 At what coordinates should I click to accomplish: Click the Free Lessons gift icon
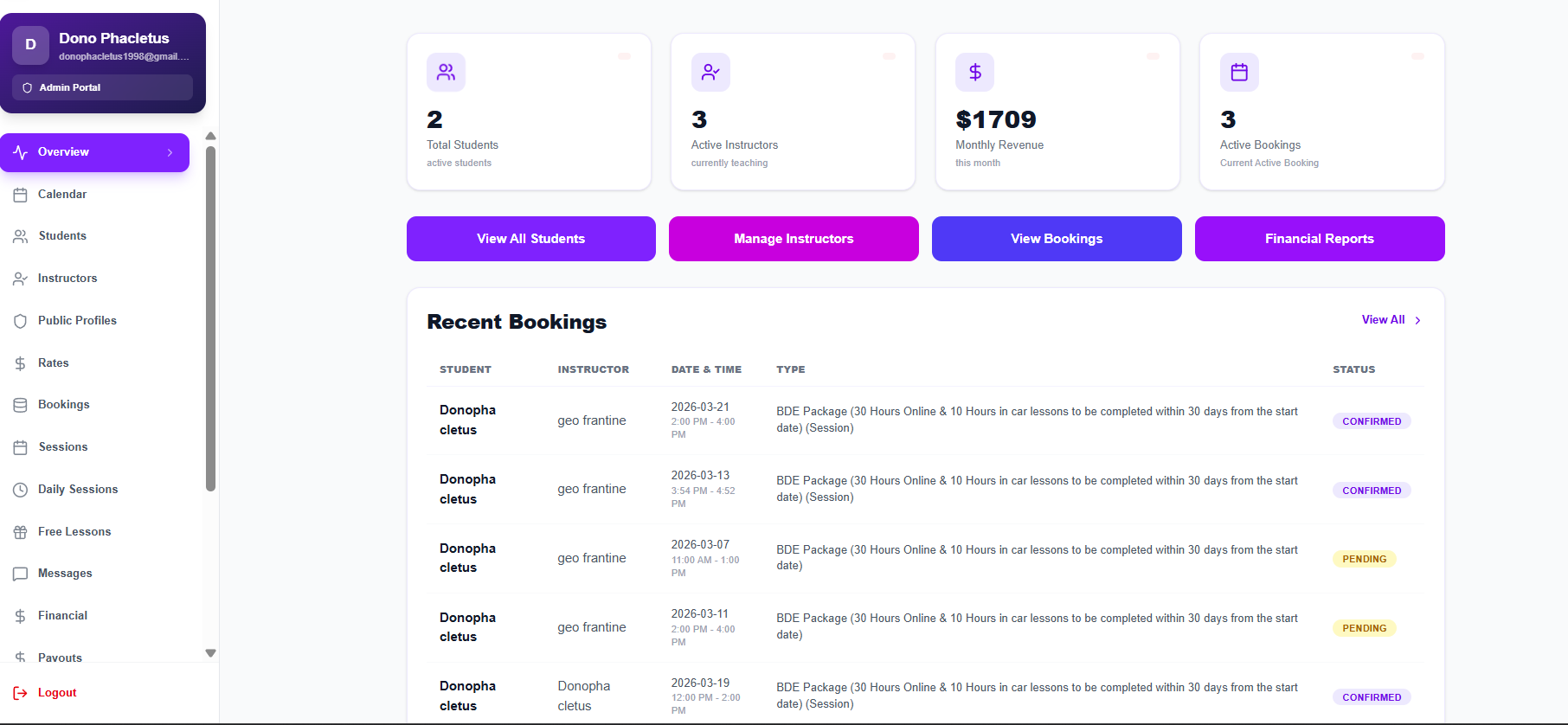pyautogui.click(x=21, y=531)
